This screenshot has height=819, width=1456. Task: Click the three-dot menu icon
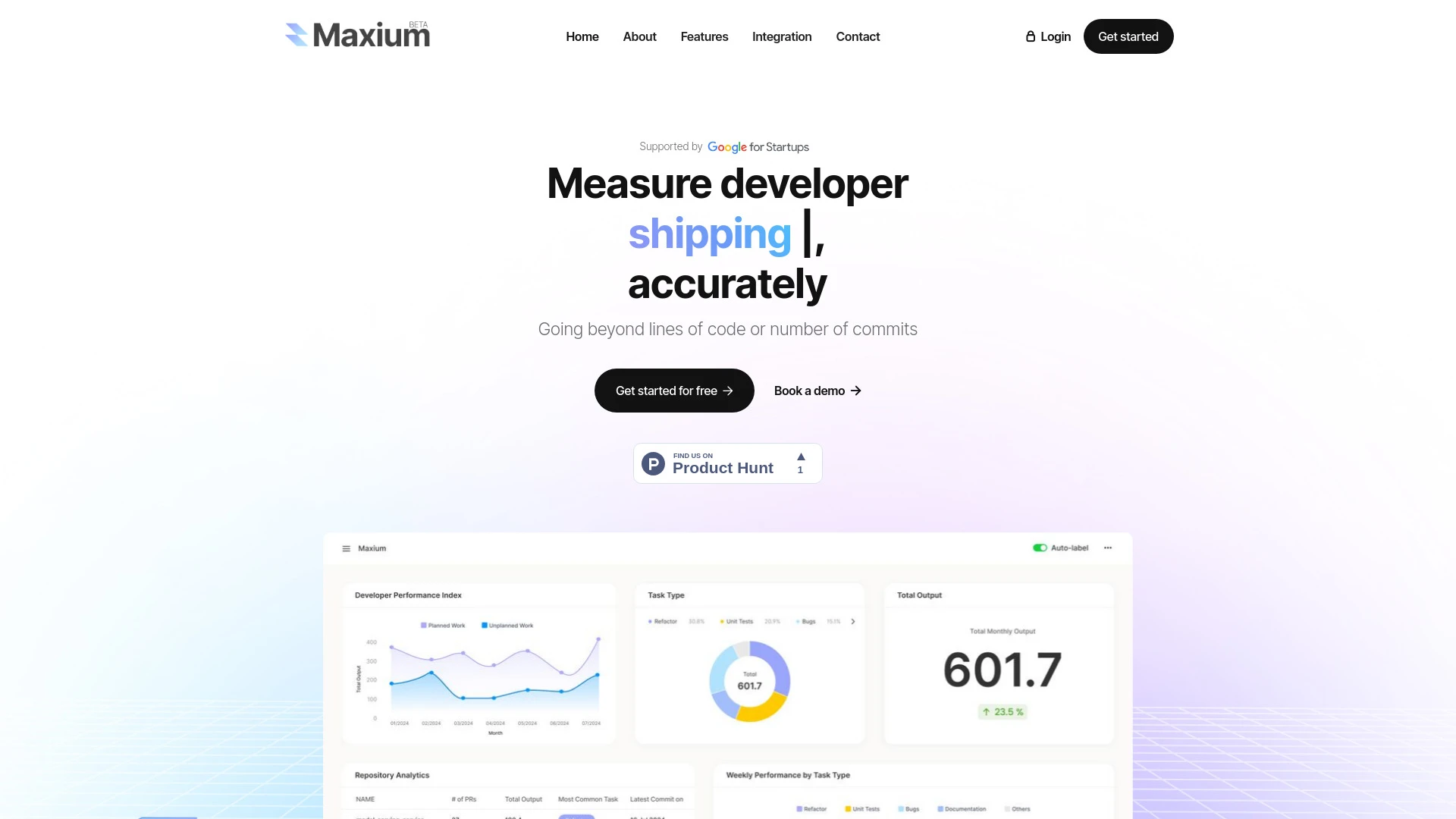pyautogui.click(x=1108, y=547)
